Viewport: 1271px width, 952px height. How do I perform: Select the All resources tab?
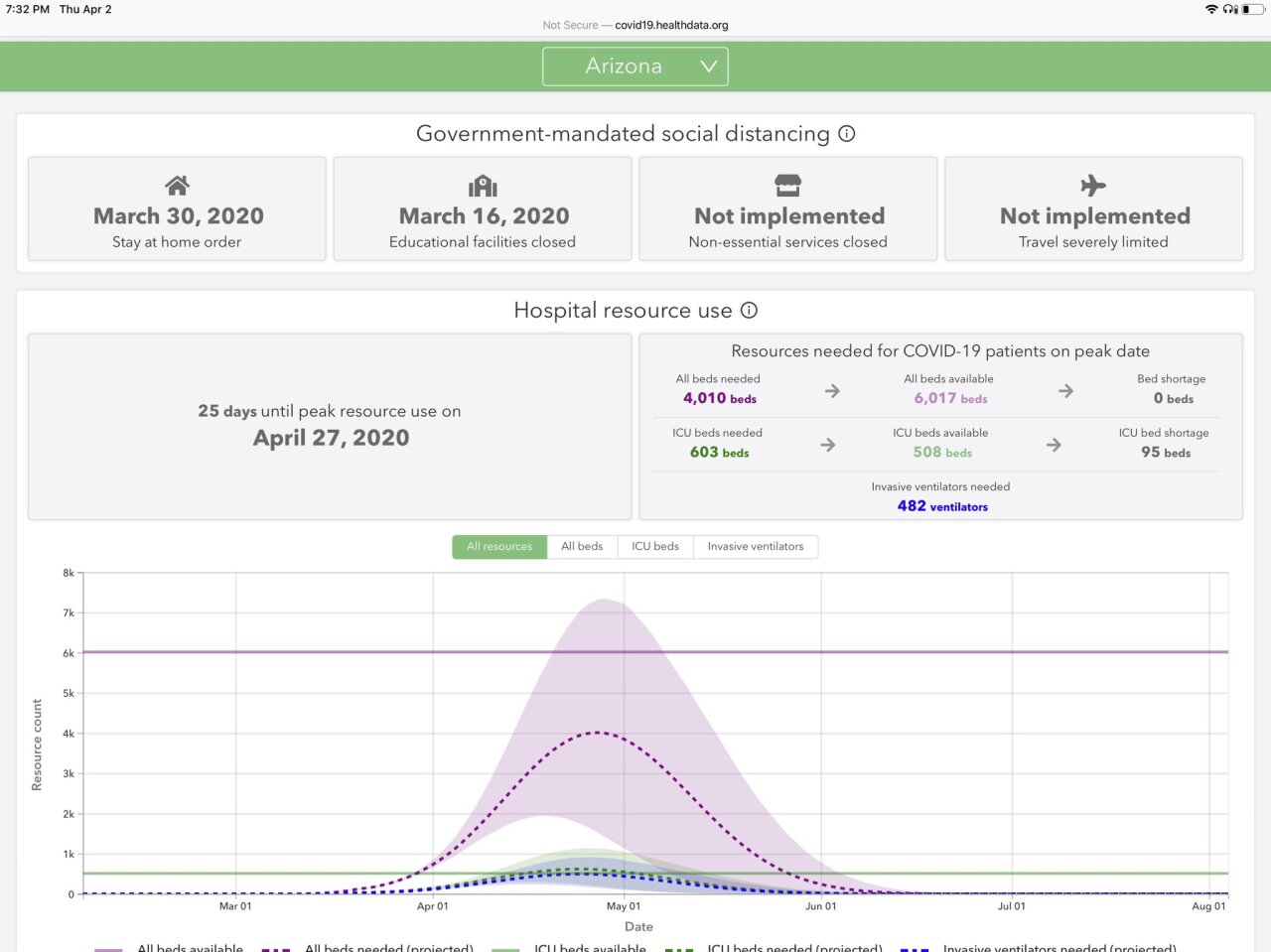(499, 547)
